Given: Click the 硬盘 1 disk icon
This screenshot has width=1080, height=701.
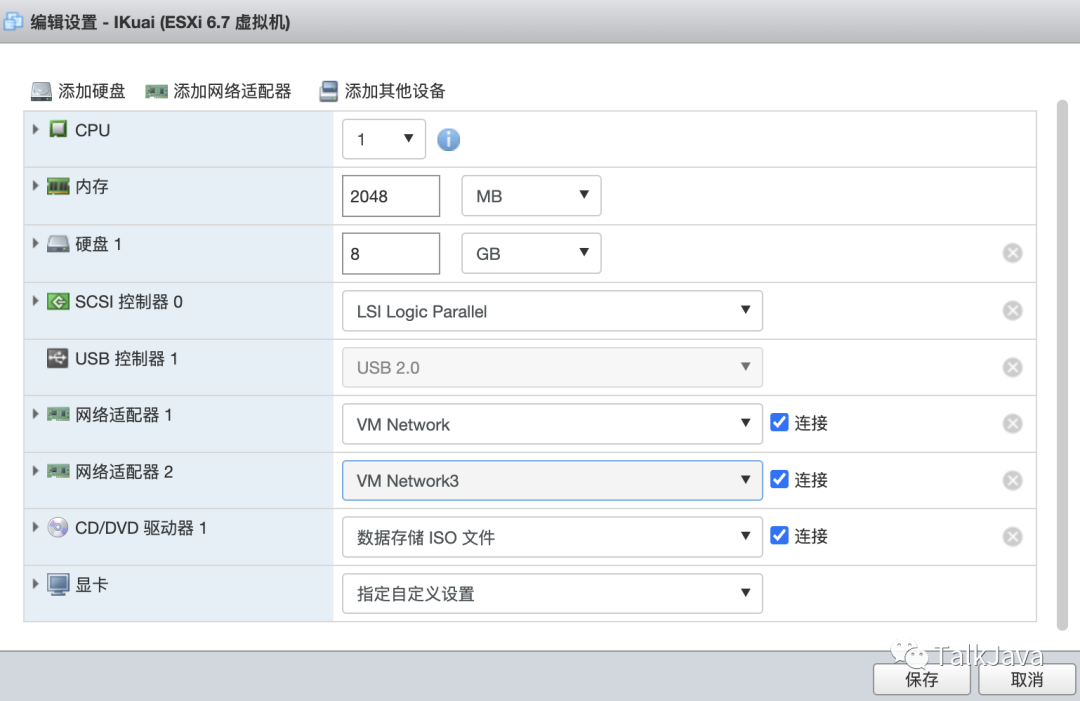Looking at the screenshot, I should pyautogui.click(x=58, y=243).
